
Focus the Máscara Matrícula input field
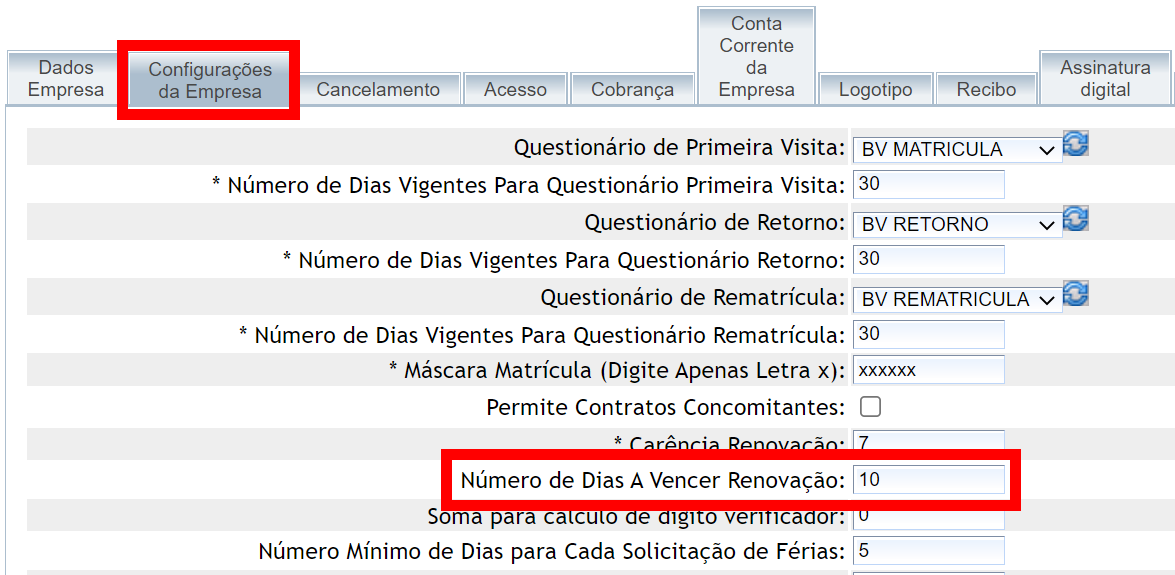pos(928,370)
